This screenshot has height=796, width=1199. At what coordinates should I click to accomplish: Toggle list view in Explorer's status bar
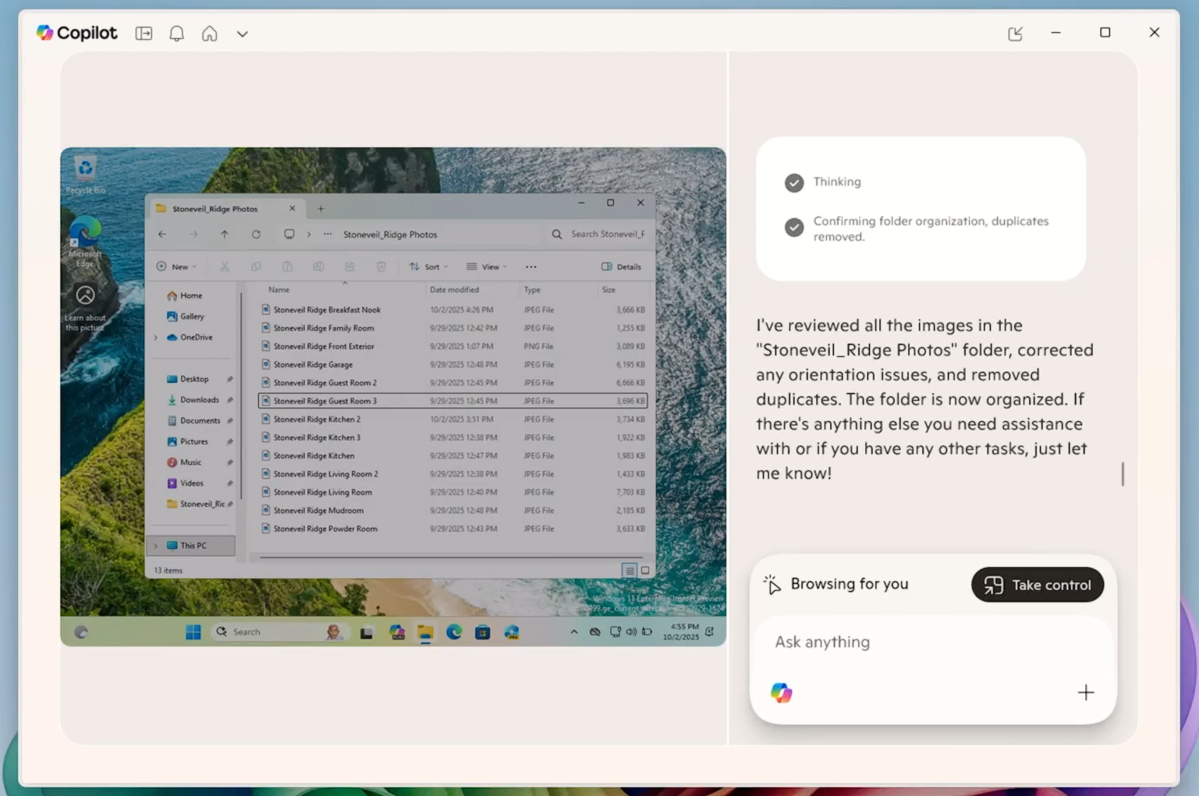pyautogui.click(x=630, y=570)
